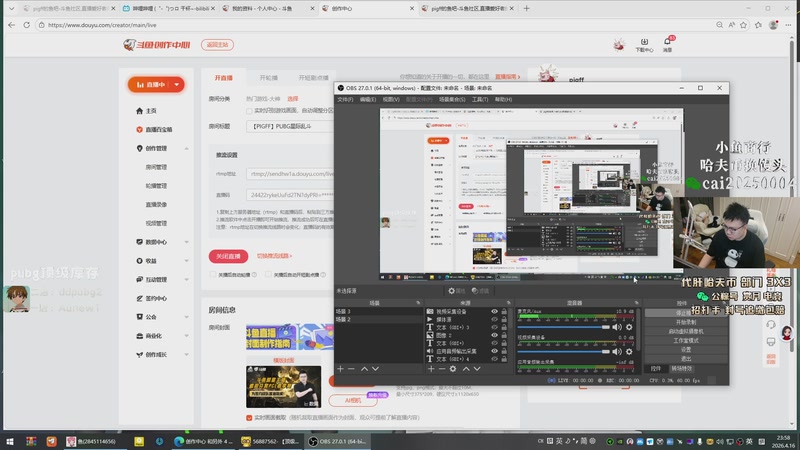Click 房间标题 input field
The width and height of the screenshot is (800, 450).
pyautogui.click(x=289, y=126)
